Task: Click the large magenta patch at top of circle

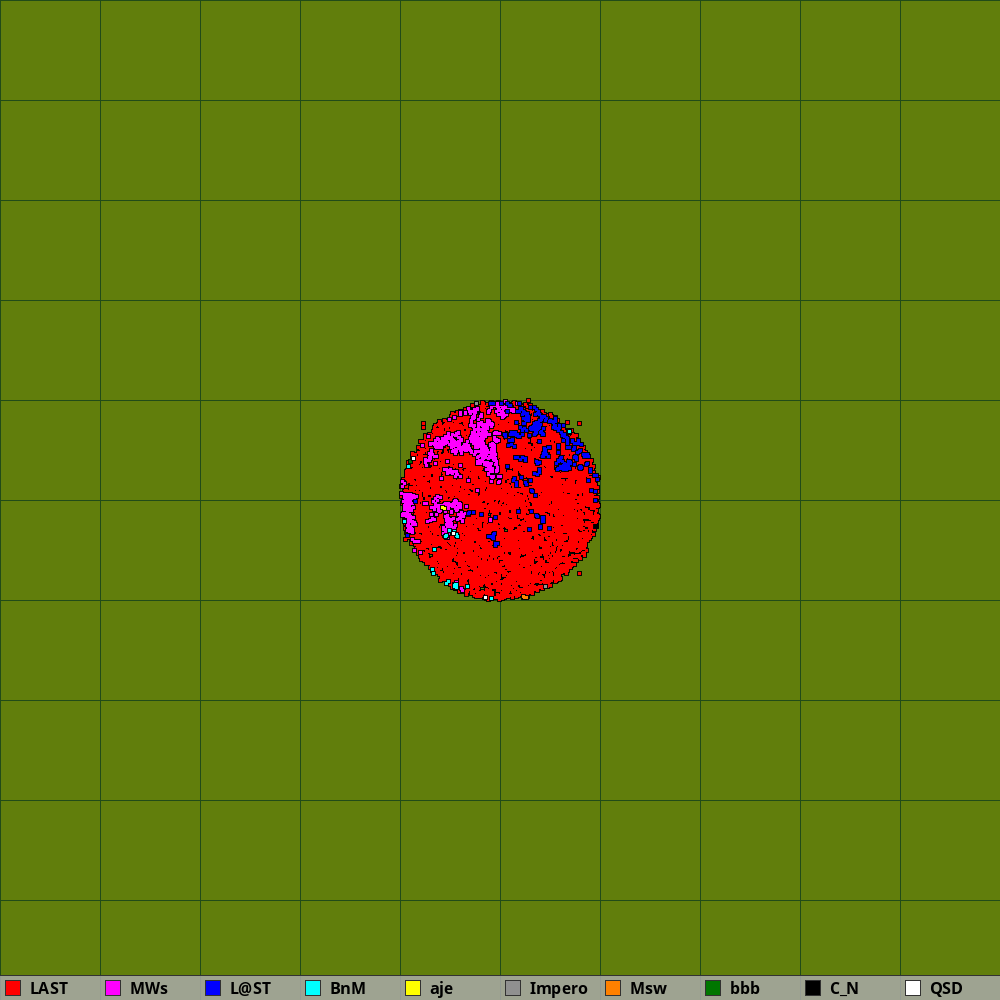Action: (x=484, y=440)
